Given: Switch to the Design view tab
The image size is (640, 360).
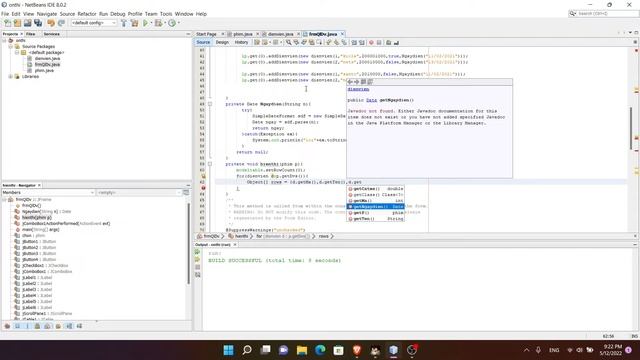Looking at the screenshot, I should coord(222,42).
